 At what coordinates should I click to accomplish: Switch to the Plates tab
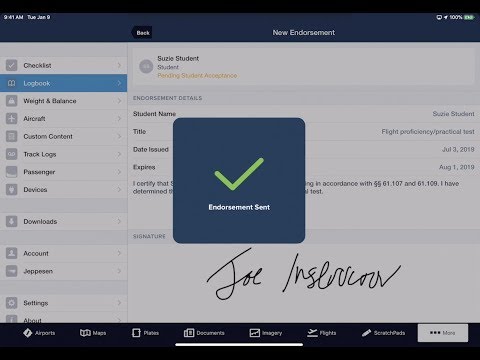145,333
